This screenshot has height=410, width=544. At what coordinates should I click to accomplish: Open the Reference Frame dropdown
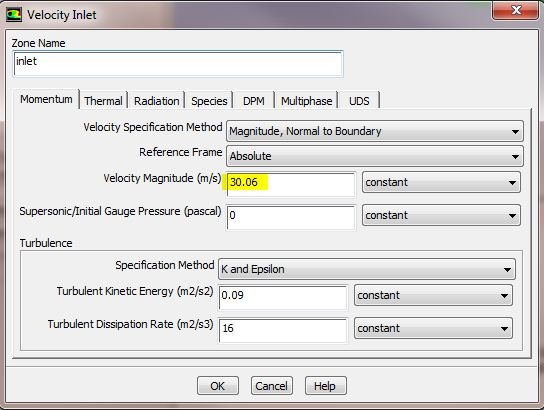pos(375,156)
